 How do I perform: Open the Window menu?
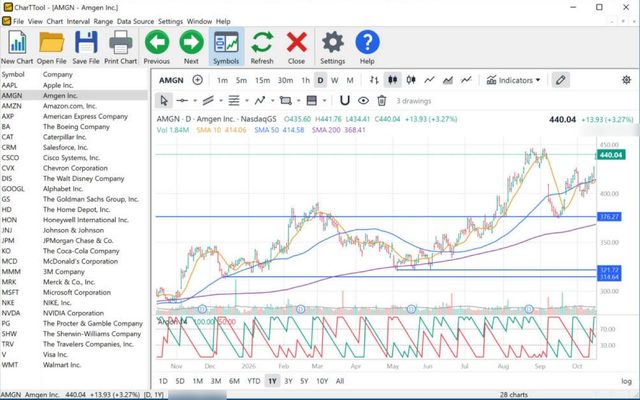tap(199, 21)
